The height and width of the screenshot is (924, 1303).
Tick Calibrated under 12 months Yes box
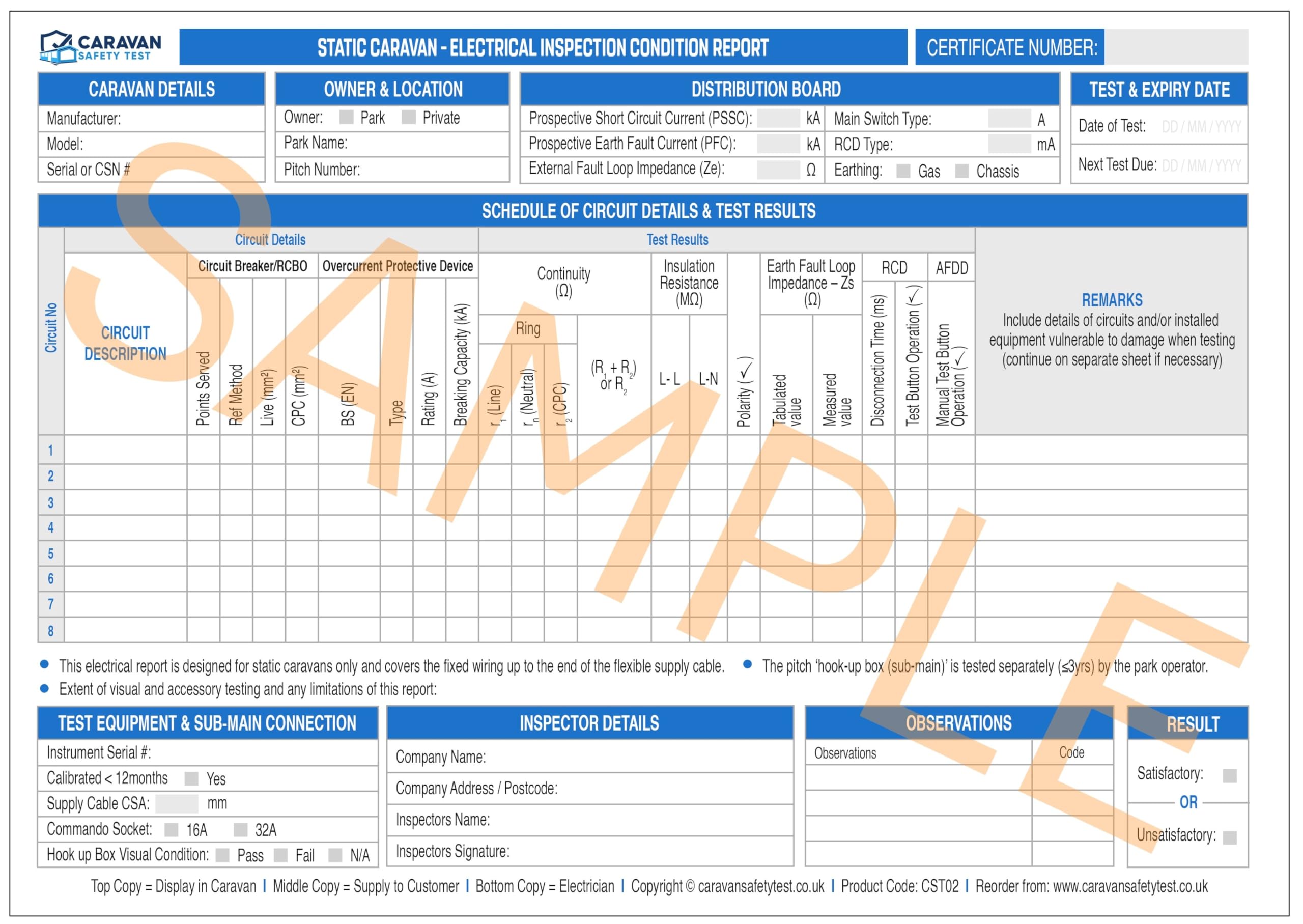(x=192, y=779)
